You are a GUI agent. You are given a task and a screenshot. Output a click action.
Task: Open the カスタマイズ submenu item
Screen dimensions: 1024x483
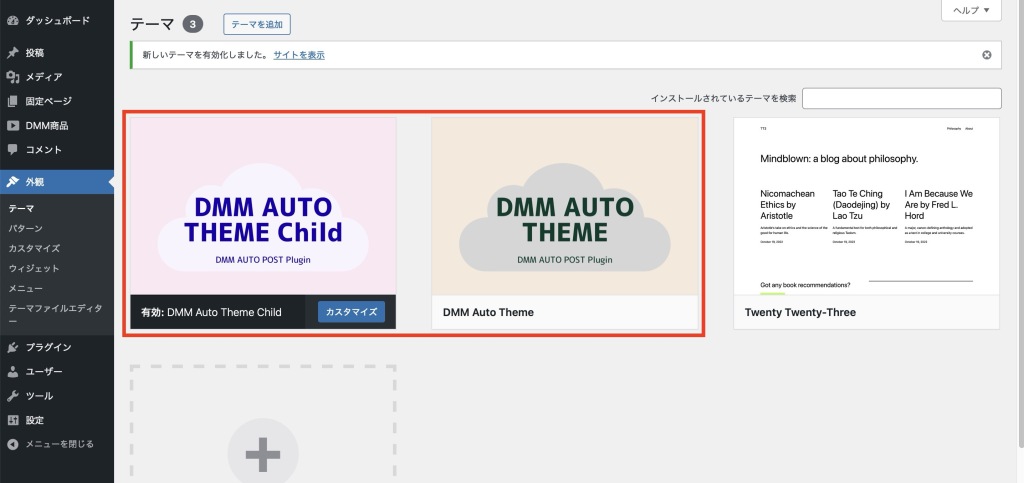click(34, 248)
